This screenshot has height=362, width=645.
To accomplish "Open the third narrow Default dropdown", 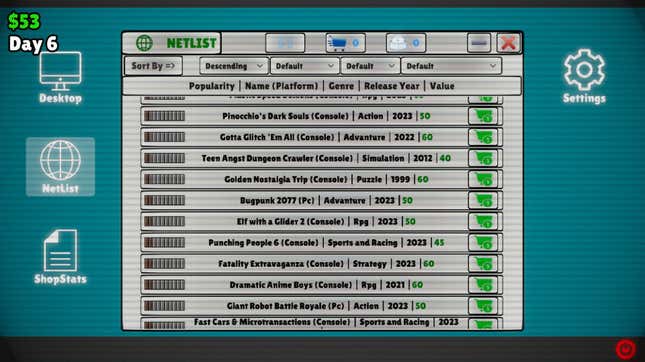I will tap(370, 66).
